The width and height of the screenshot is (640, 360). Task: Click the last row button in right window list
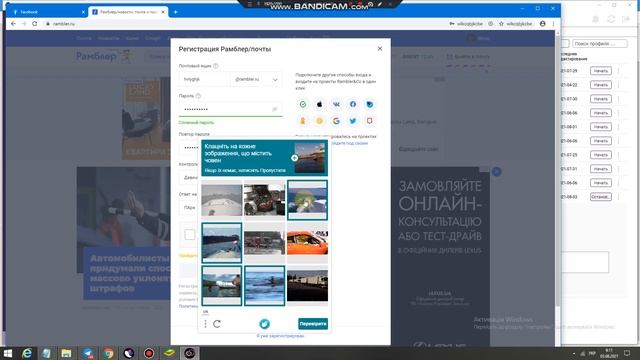click(x=601, y=197)
